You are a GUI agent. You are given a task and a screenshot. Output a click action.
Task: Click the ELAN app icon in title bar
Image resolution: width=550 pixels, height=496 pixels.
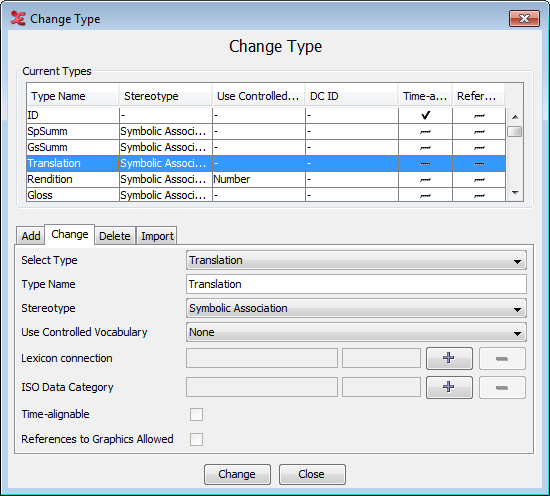tap(18, 18)
